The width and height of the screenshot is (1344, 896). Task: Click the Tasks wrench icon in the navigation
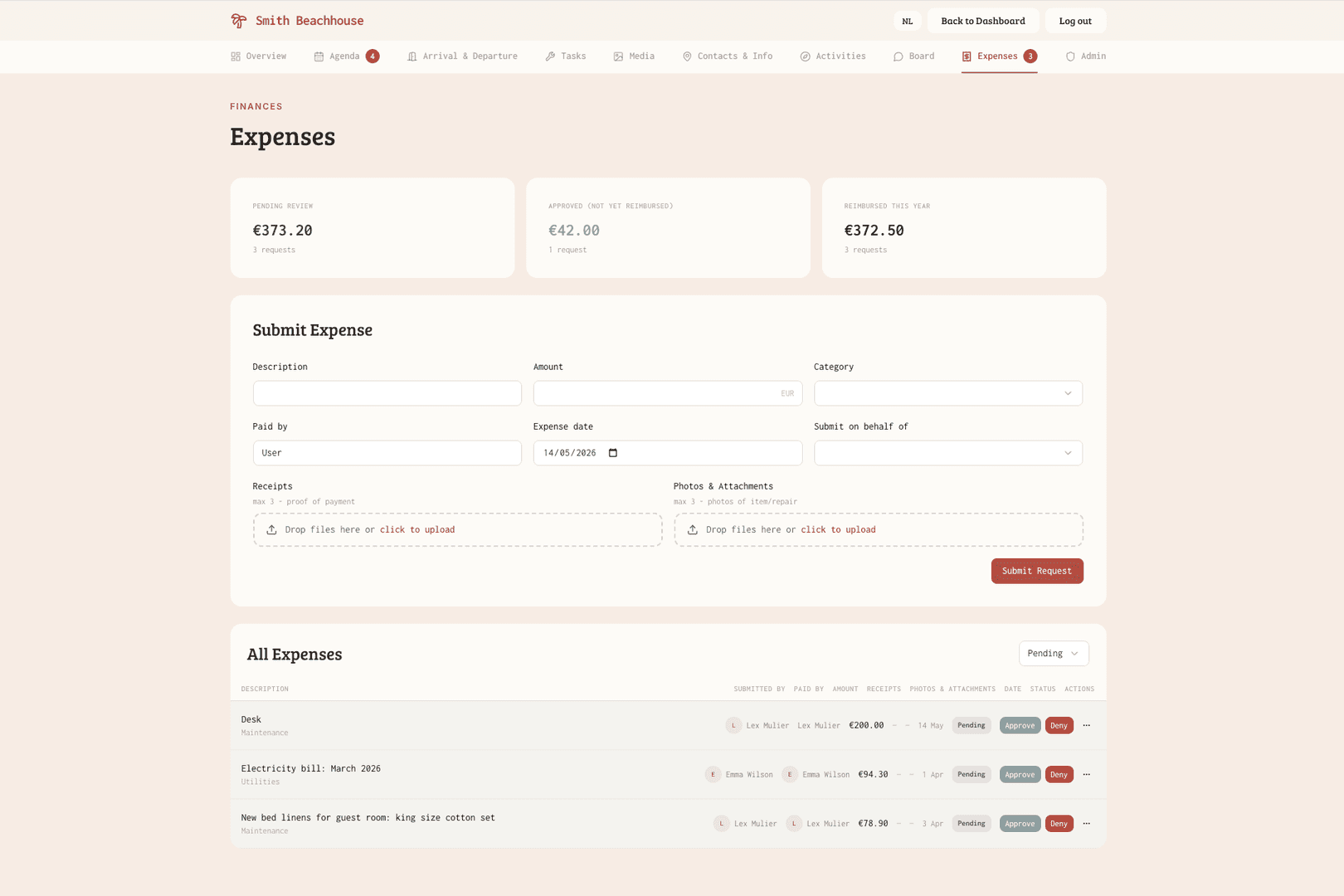[x=550, y=56]
